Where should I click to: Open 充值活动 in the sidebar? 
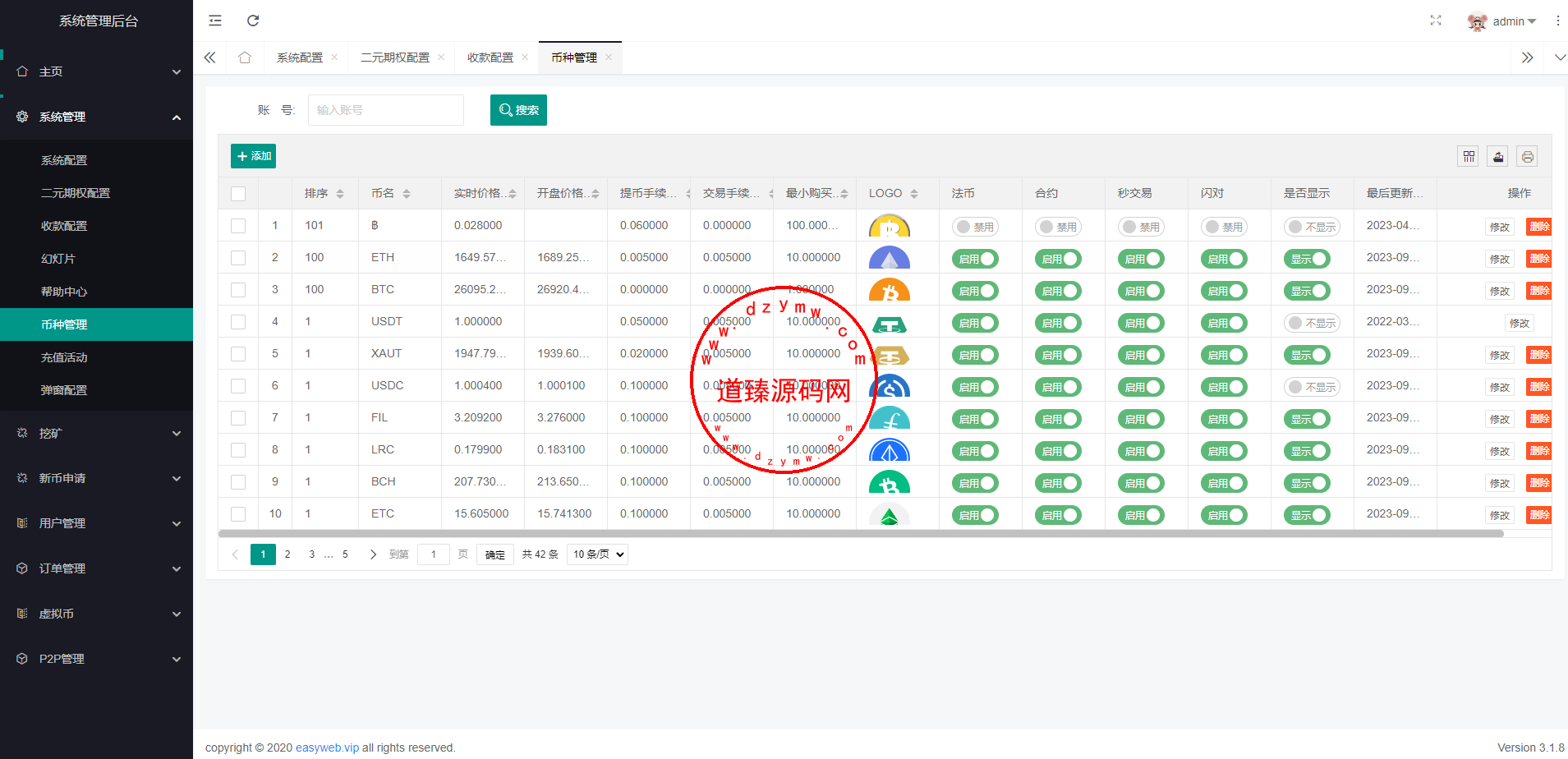point(97,357)
